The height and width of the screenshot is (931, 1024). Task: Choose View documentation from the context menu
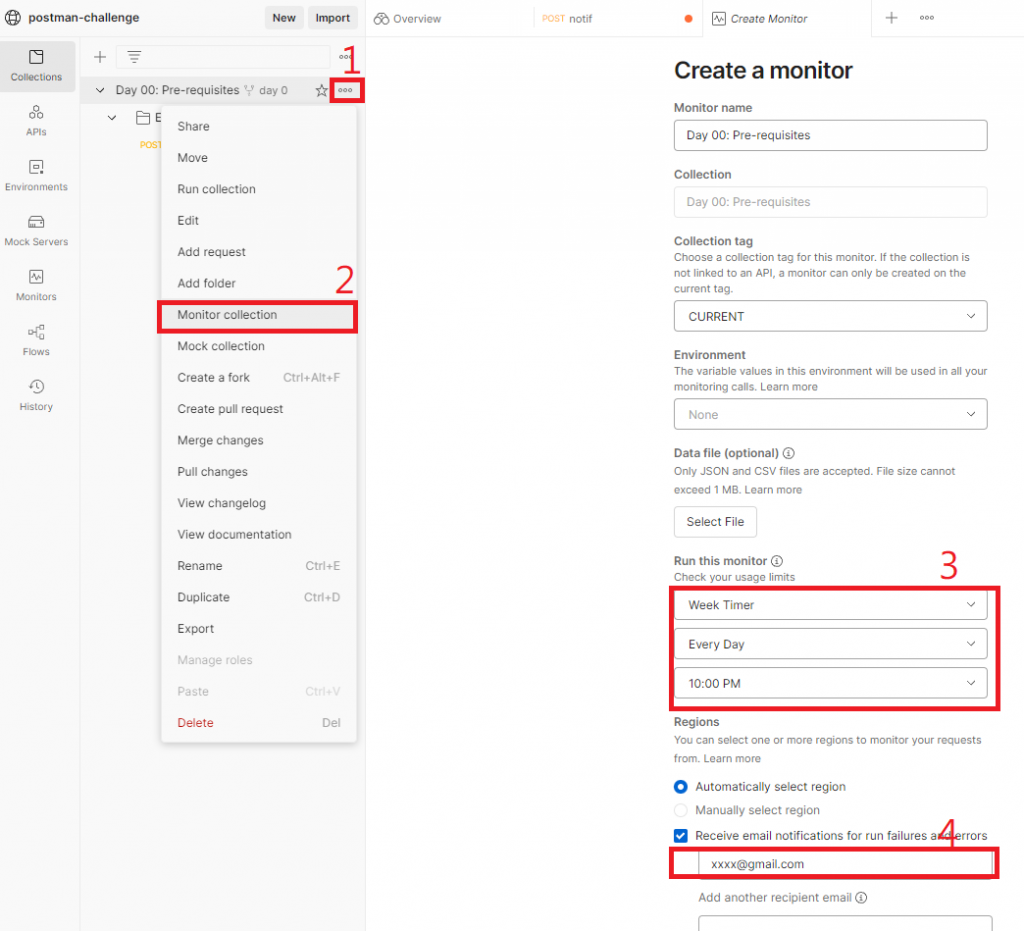[259, 534]
